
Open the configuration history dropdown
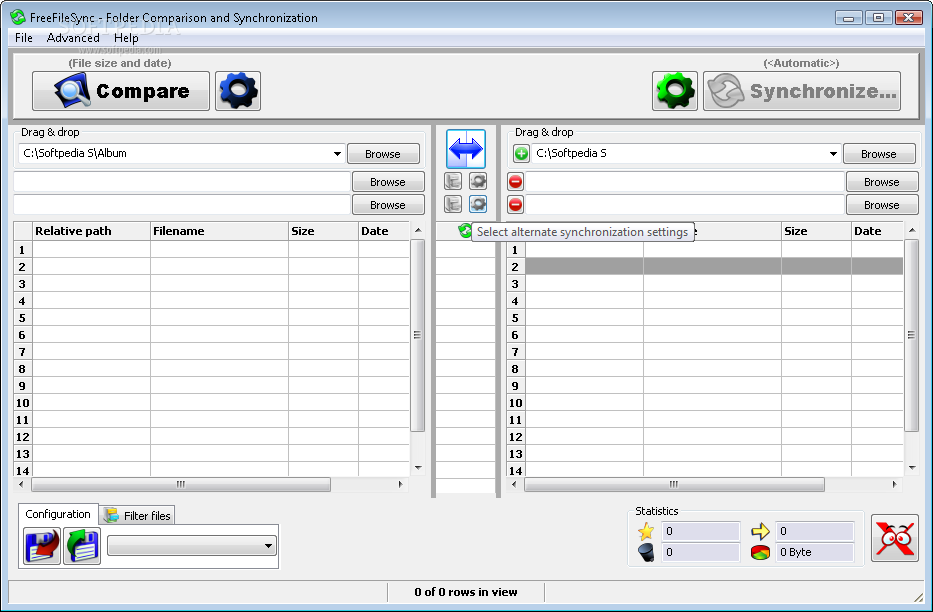(x=268, y=545)
